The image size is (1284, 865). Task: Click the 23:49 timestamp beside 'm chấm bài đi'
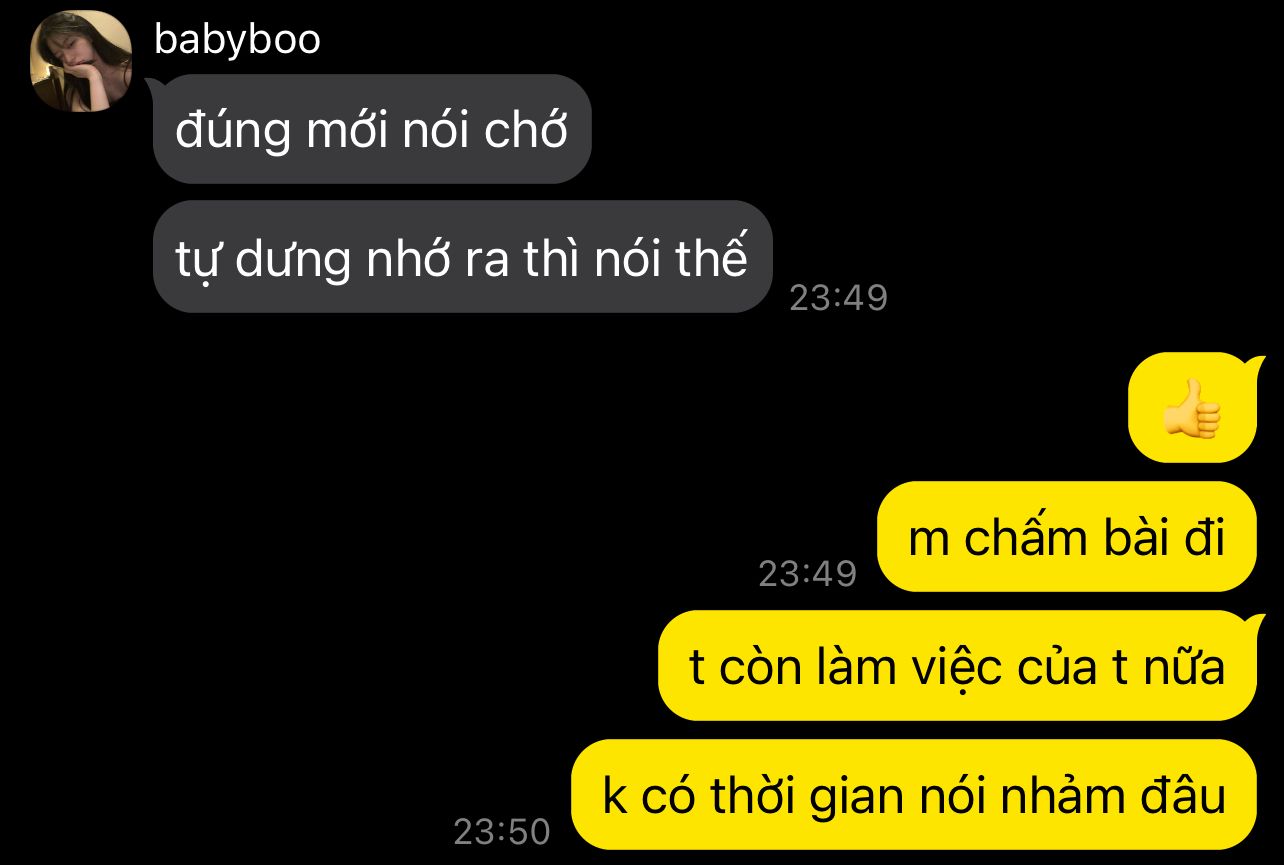point(807,573)
